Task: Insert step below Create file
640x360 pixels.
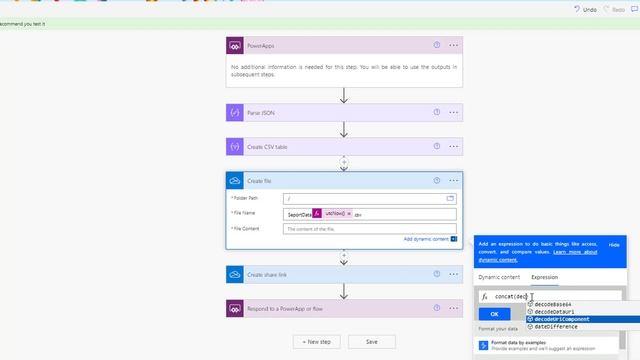Action: (x=344, y=256)
